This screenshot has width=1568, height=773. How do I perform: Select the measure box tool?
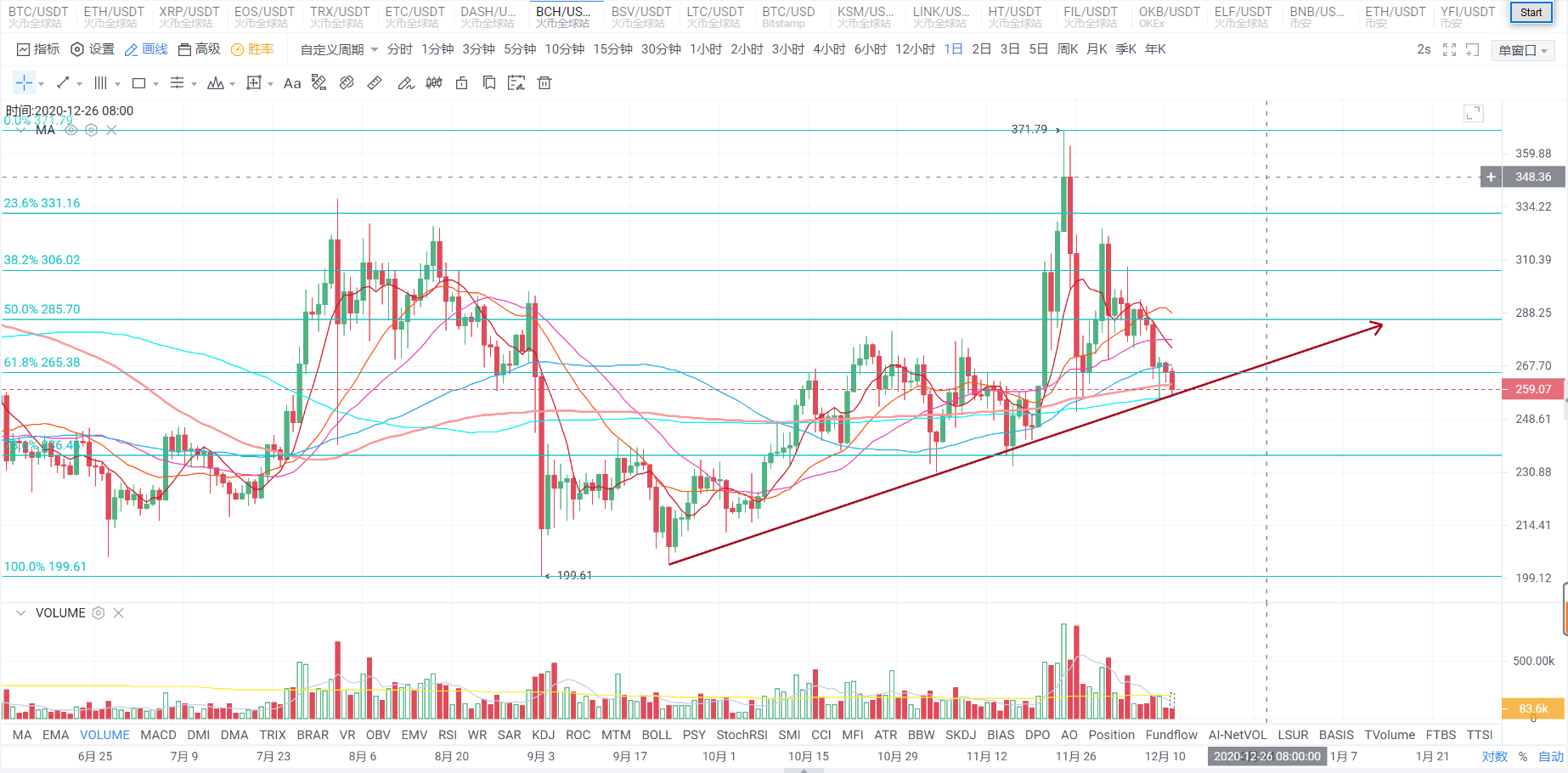coord(253,82)
